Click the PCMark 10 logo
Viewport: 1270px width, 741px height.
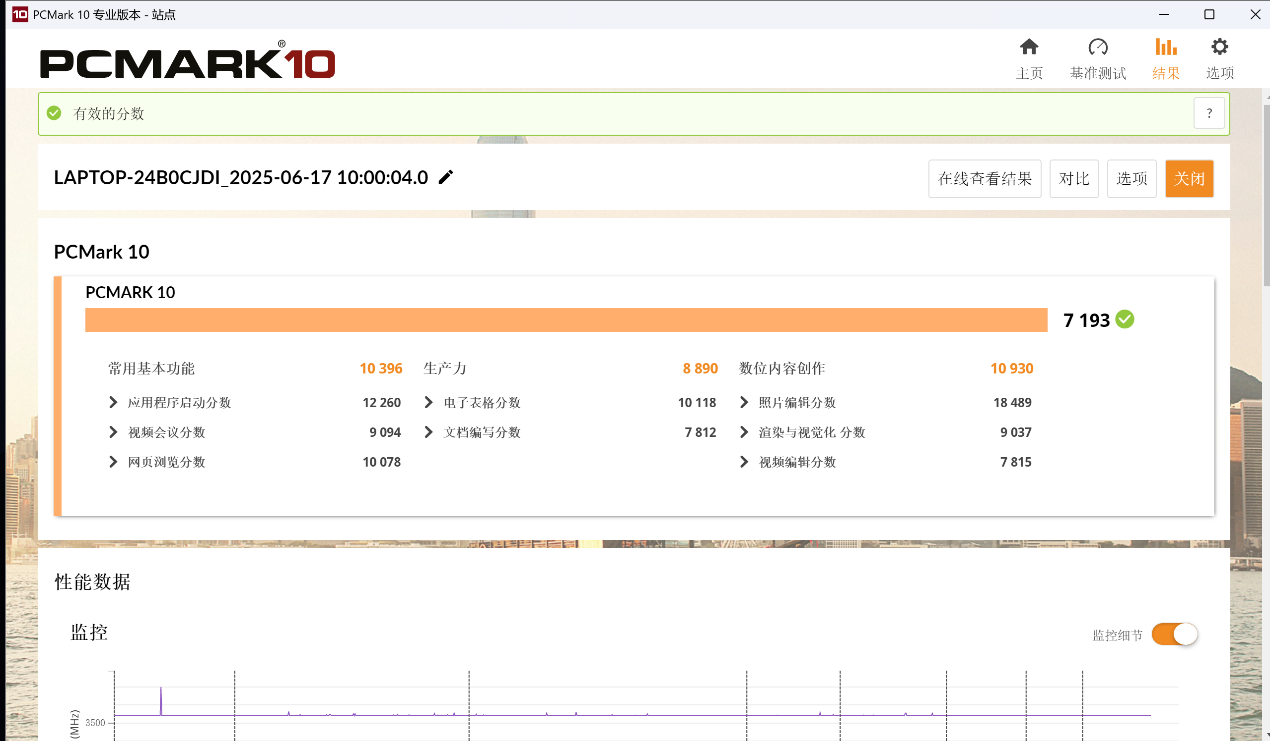[187, 62]
